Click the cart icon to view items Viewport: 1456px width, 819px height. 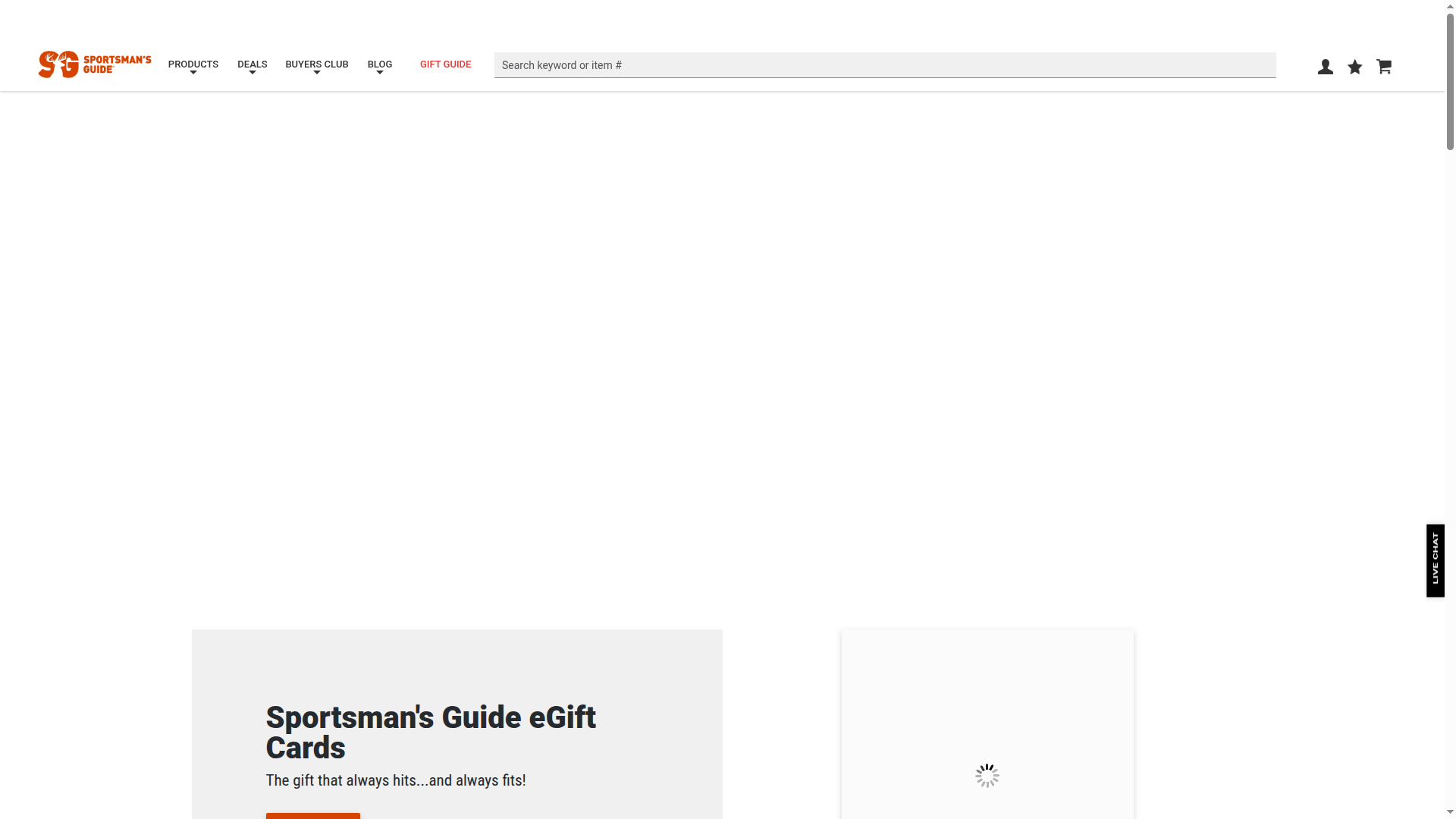coord(1384,67)
